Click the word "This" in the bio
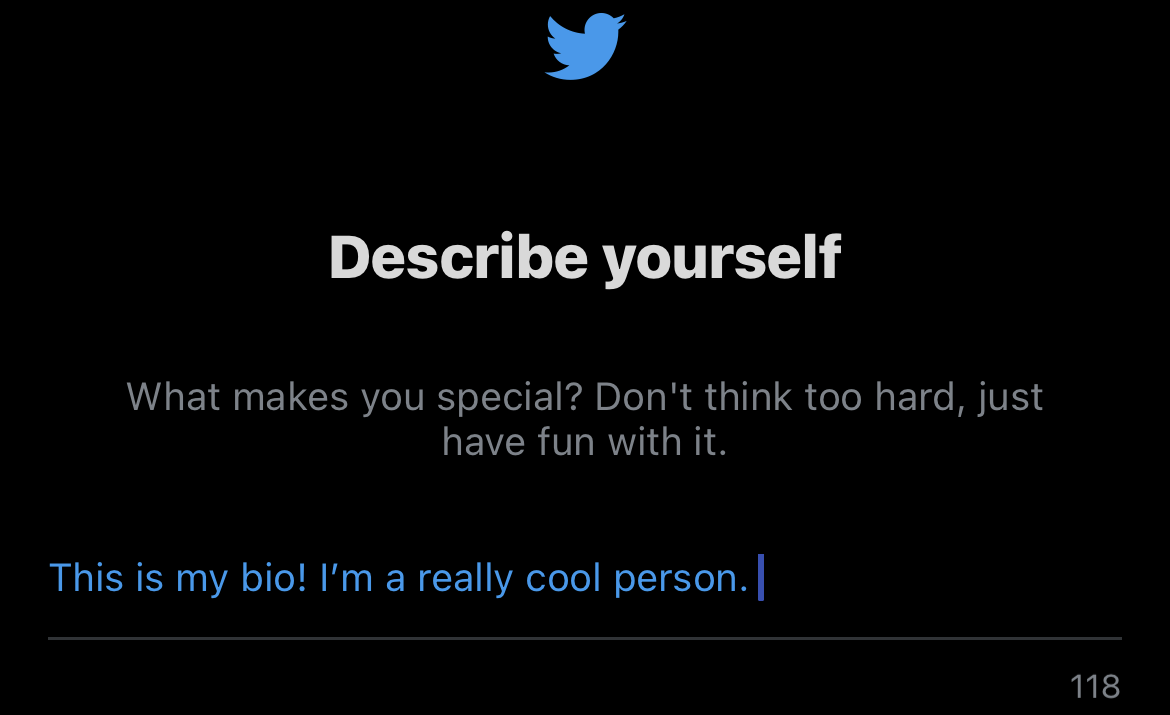1170x715 pixels. [86, 578]
